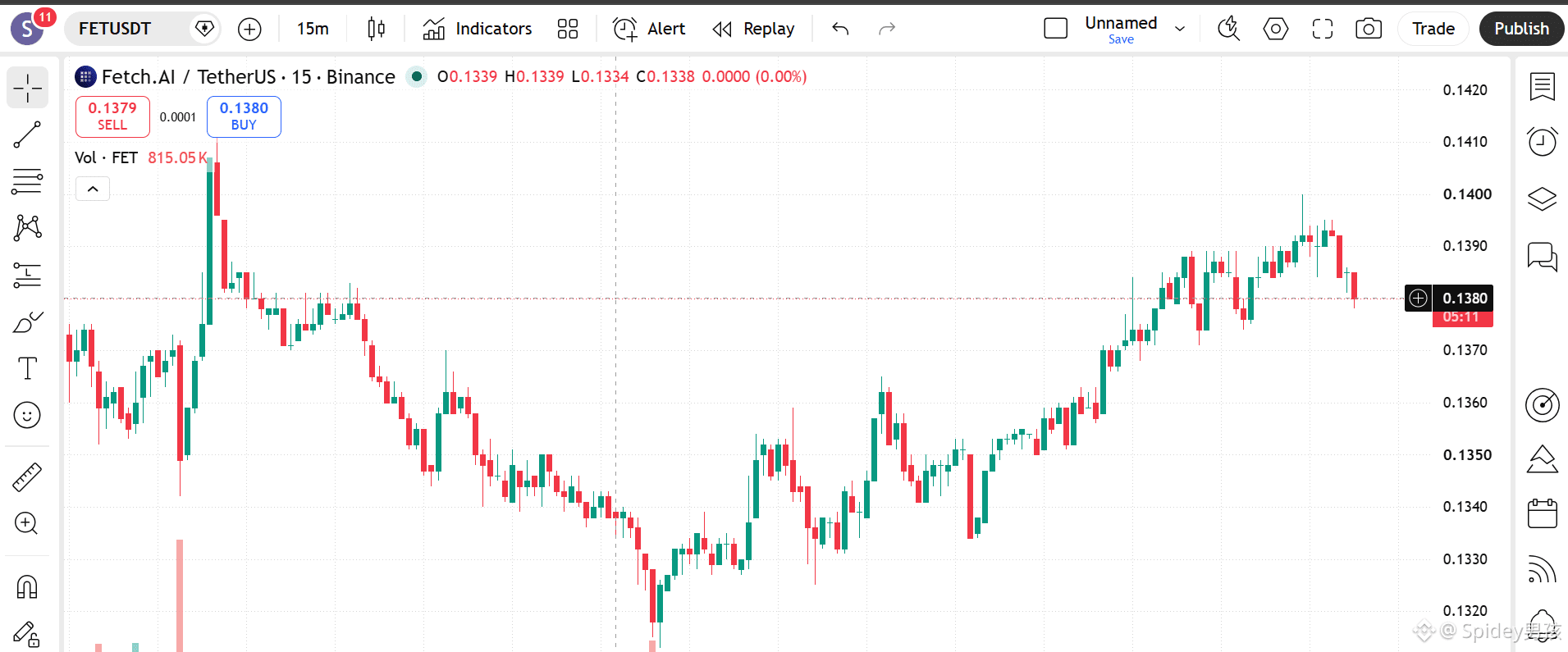
Task: Open the forecasting and measurement tools
Action: click(x=28, y=275)
